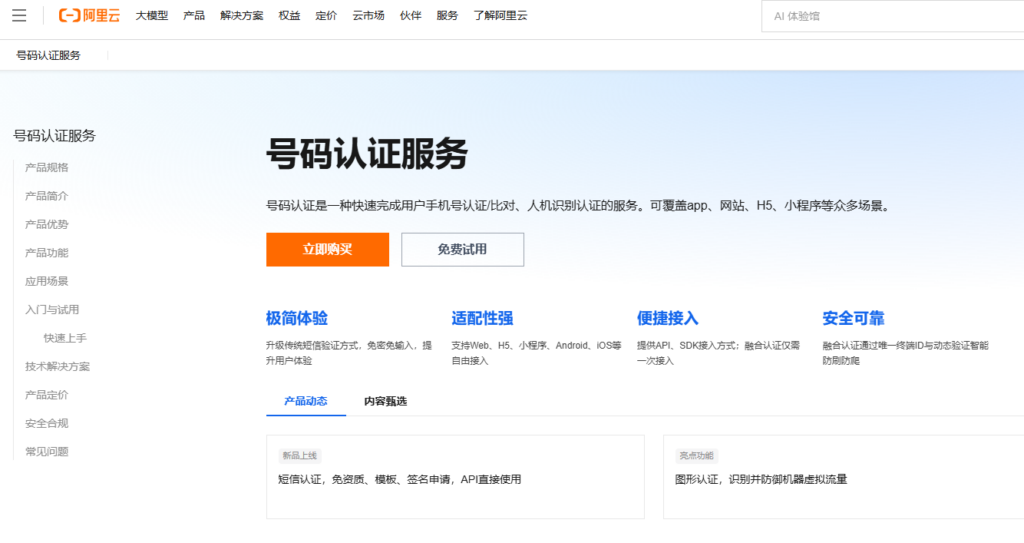Focus the AI 体验馆 search field

(893, 16)
